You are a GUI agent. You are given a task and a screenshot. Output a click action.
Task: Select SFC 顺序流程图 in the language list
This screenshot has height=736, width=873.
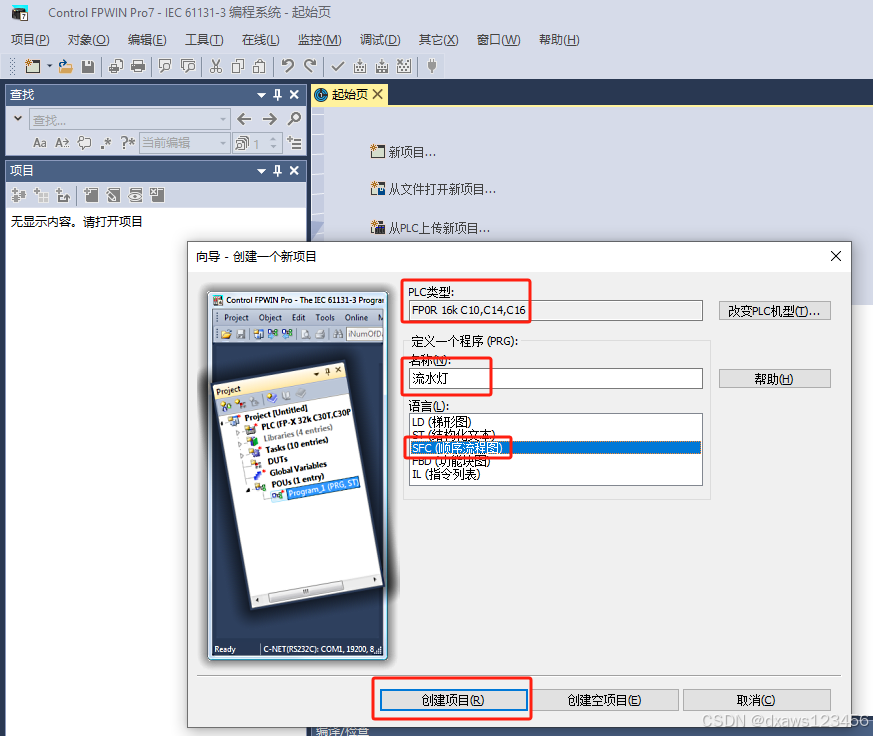[458, 447]
